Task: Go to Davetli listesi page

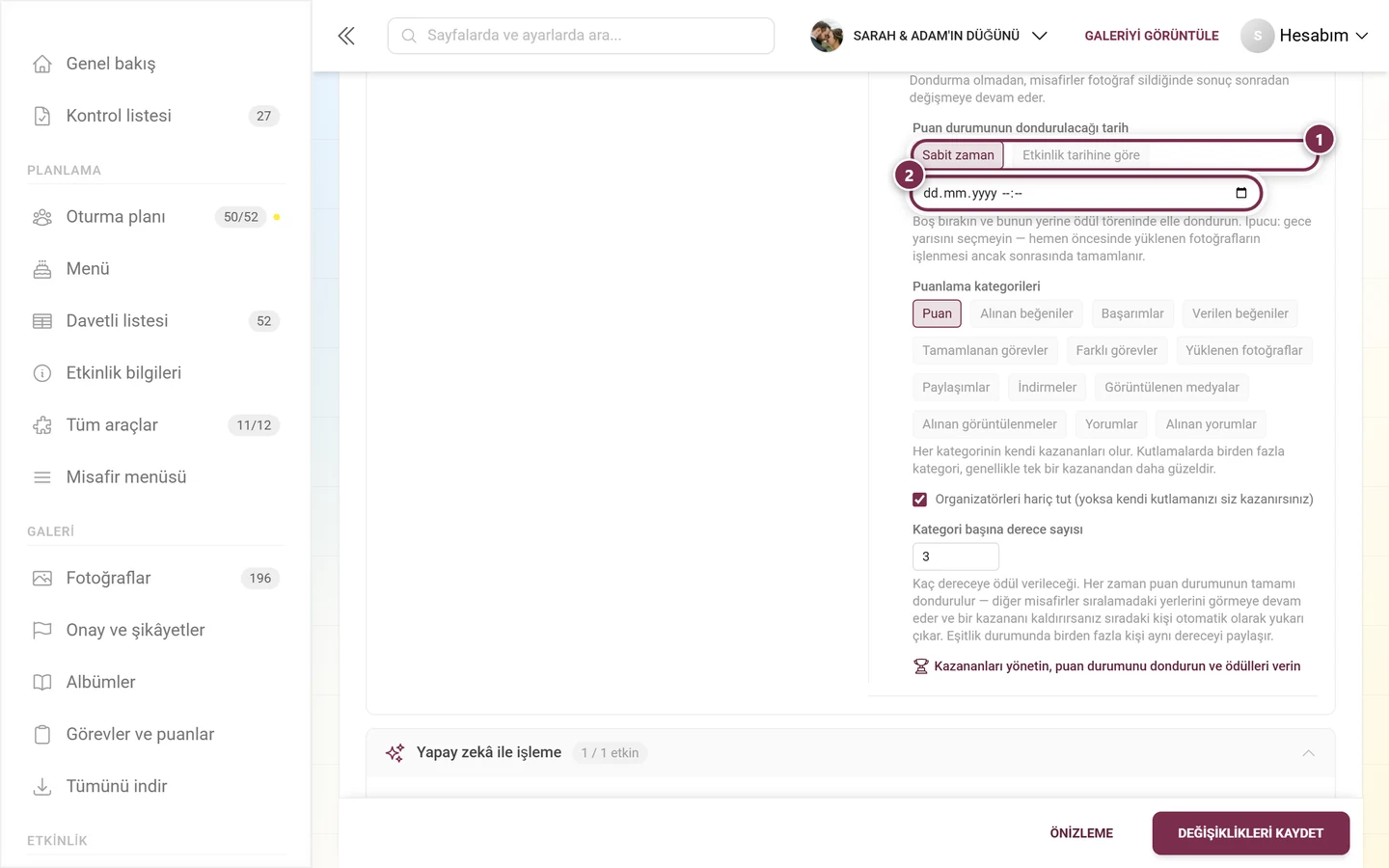Action: point(155,321)
